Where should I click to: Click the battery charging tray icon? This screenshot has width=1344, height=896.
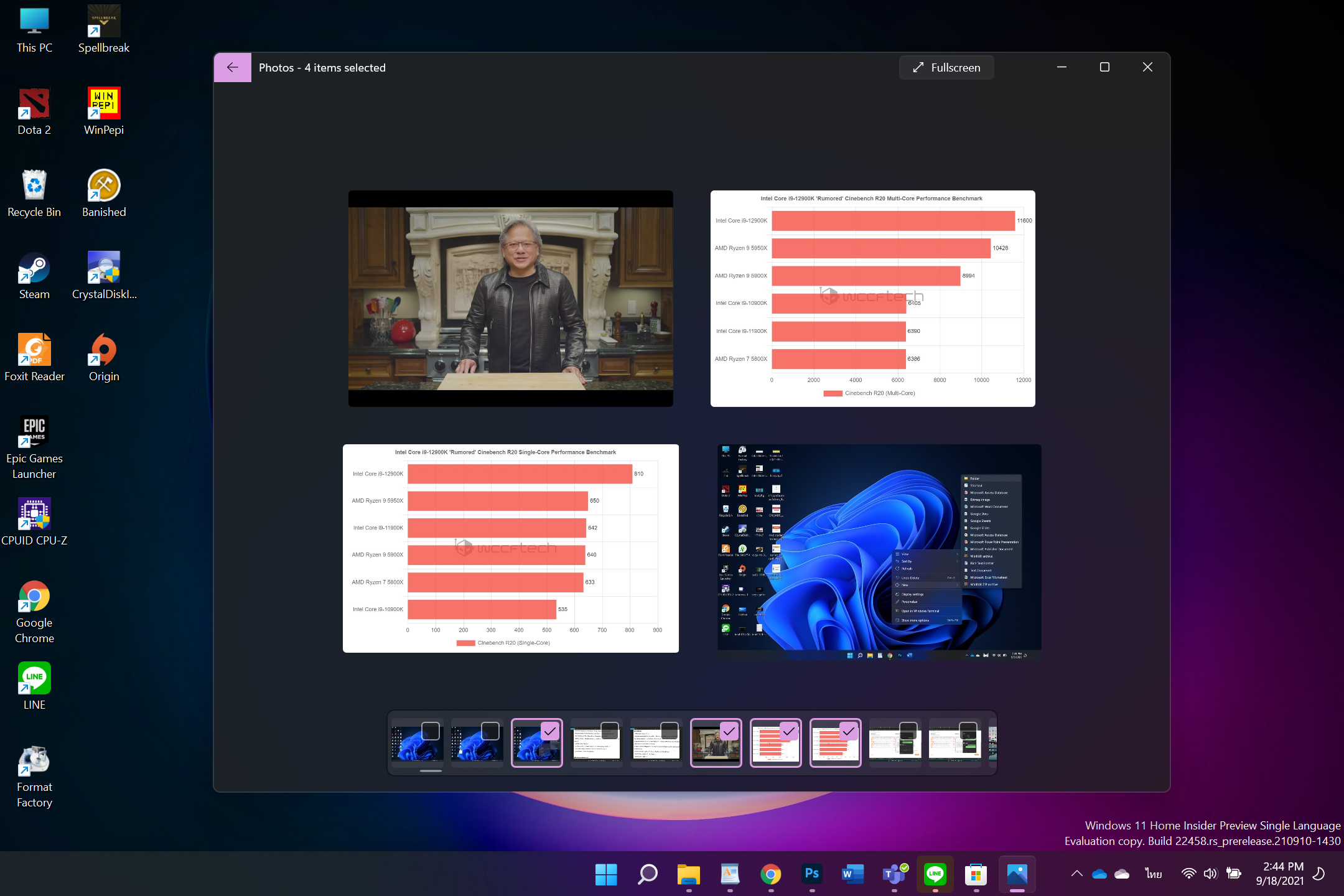[1233, 874]
